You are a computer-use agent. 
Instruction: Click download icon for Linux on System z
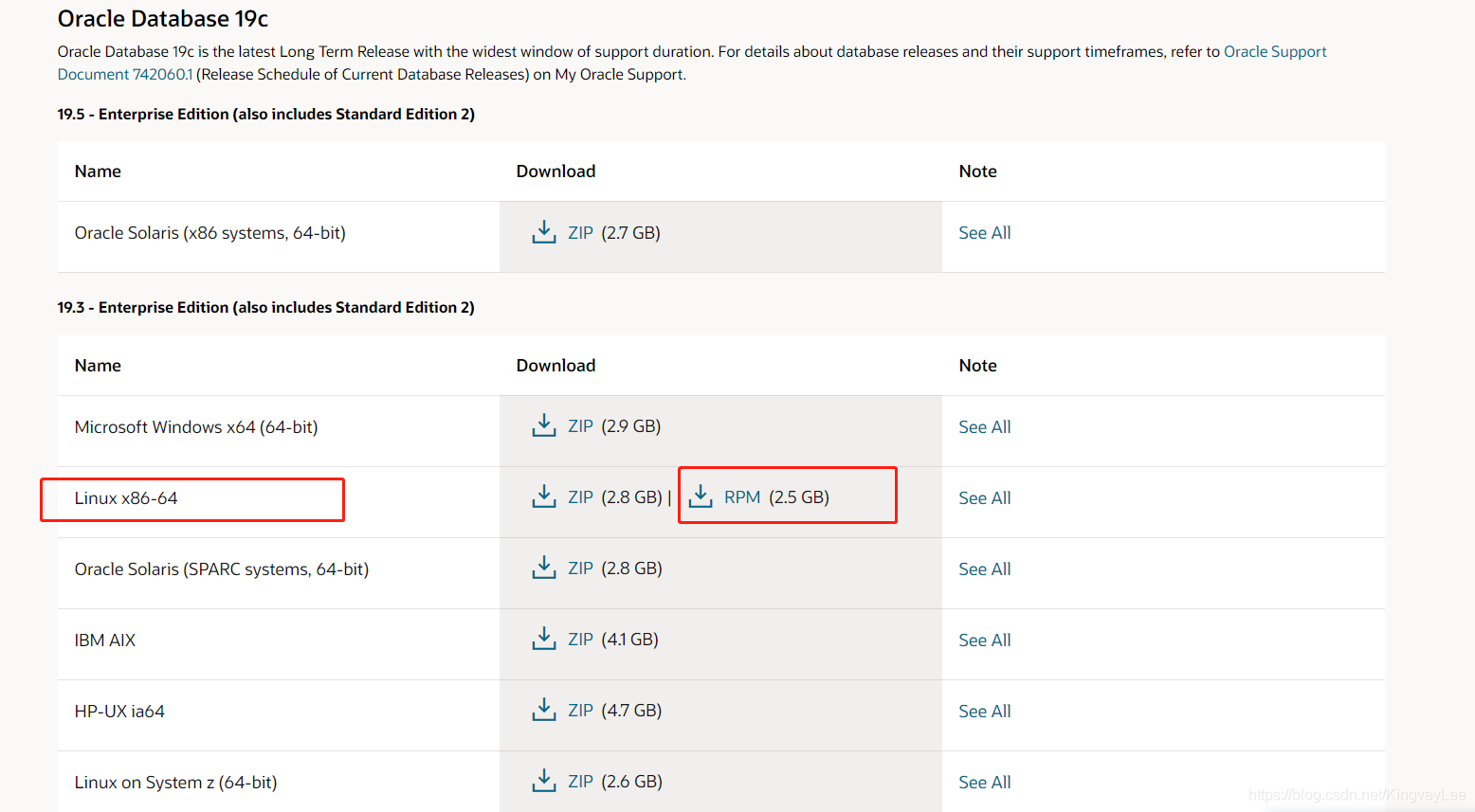click(x=544, y=781)
